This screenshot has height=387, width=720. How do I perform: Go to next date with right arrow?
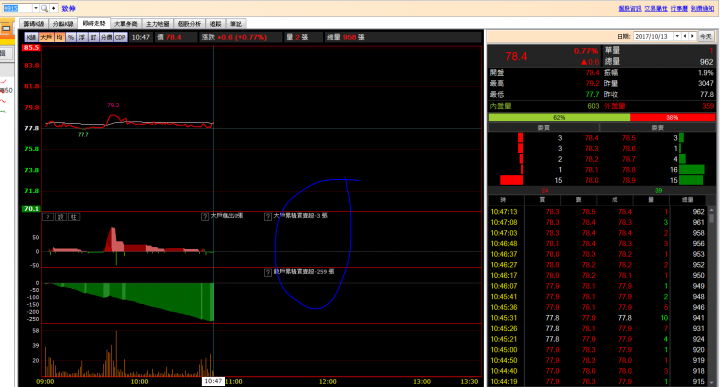692,36
